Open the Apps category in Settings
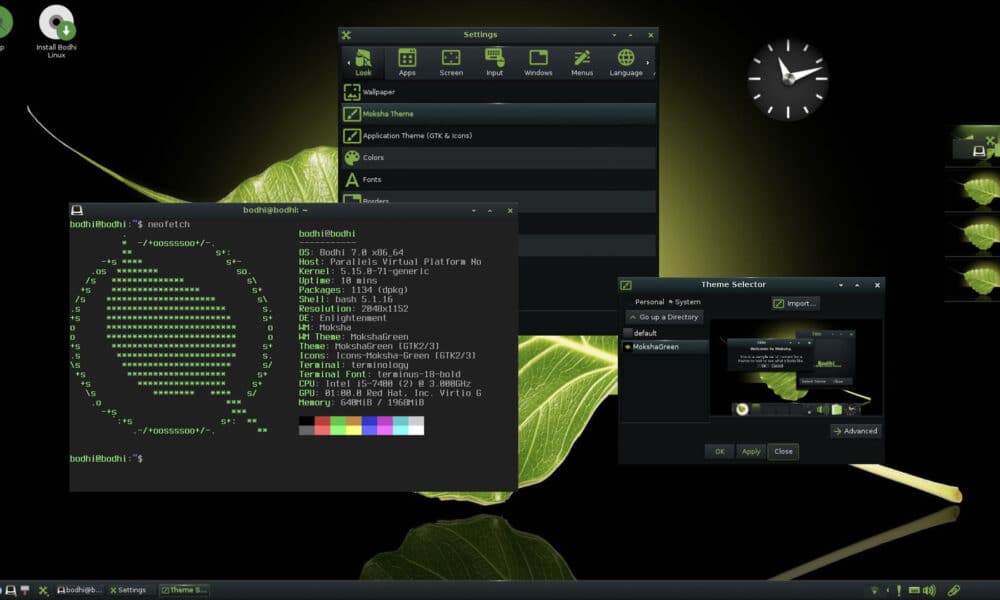The width and height of the screenshot is (1000, 600). (407, 62)
